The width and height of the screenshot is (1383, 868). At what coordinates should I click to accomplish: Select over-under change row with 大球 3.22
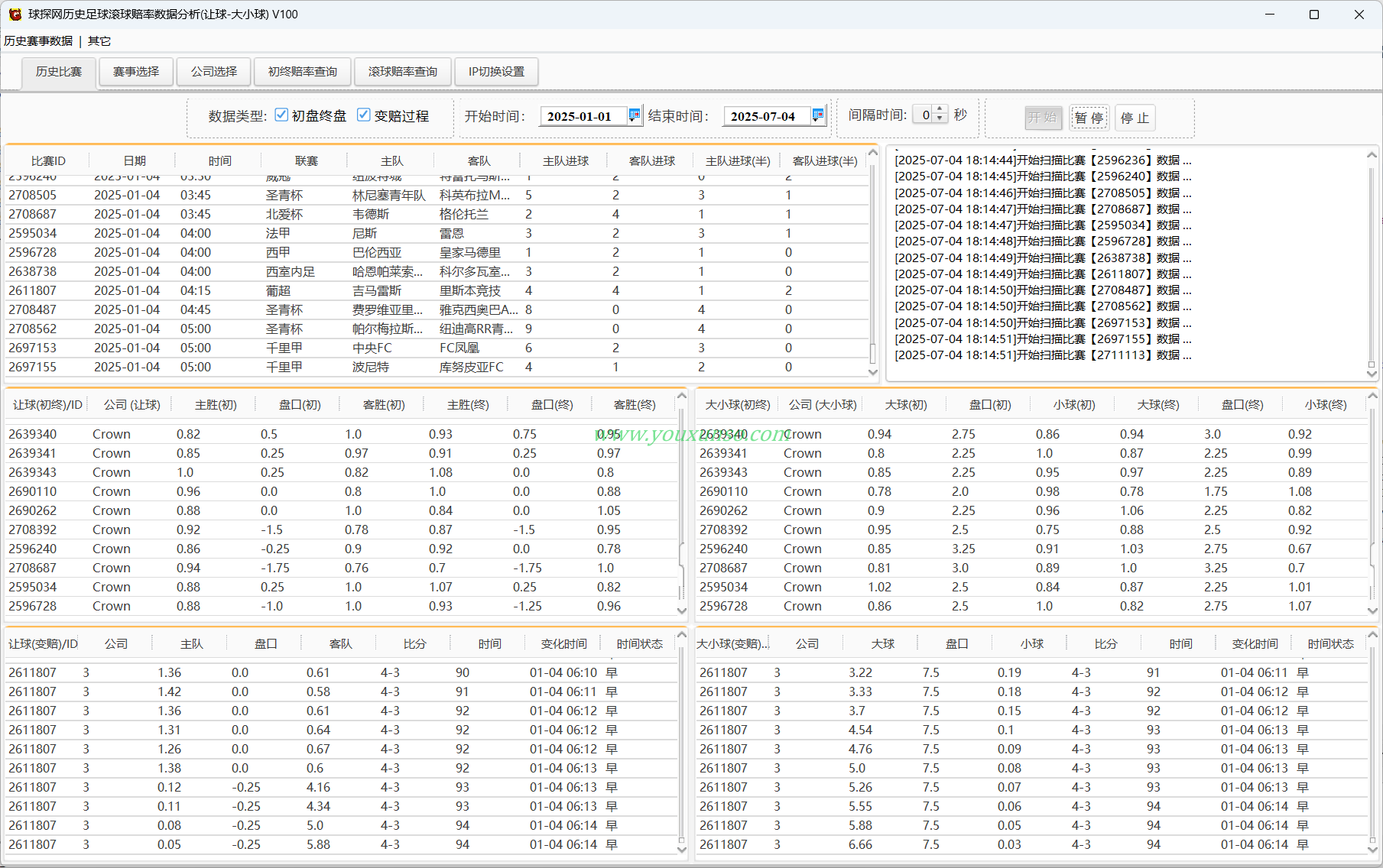pos(1031,673)
